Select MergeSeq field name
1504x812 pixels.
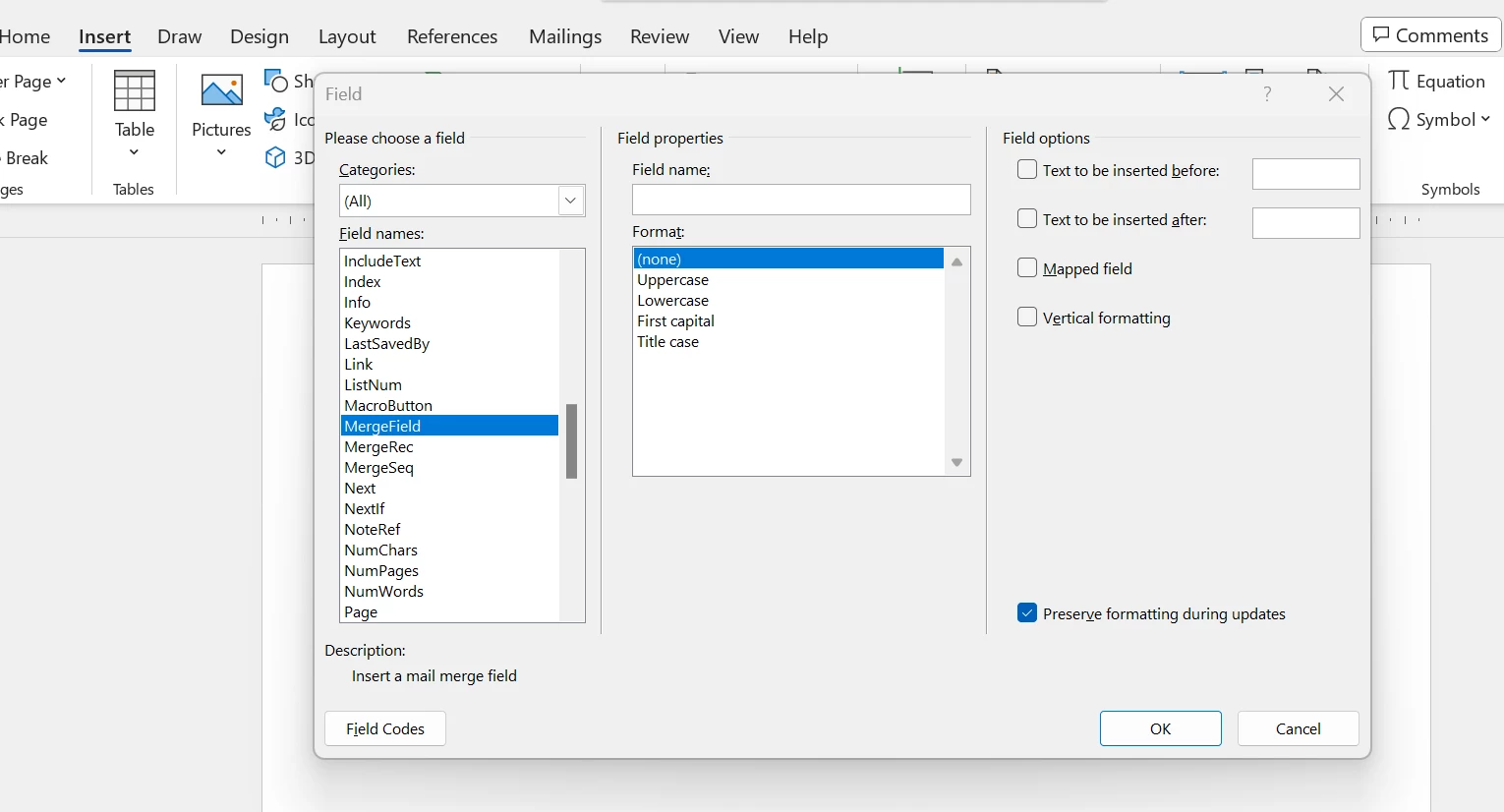pos(449,467)
